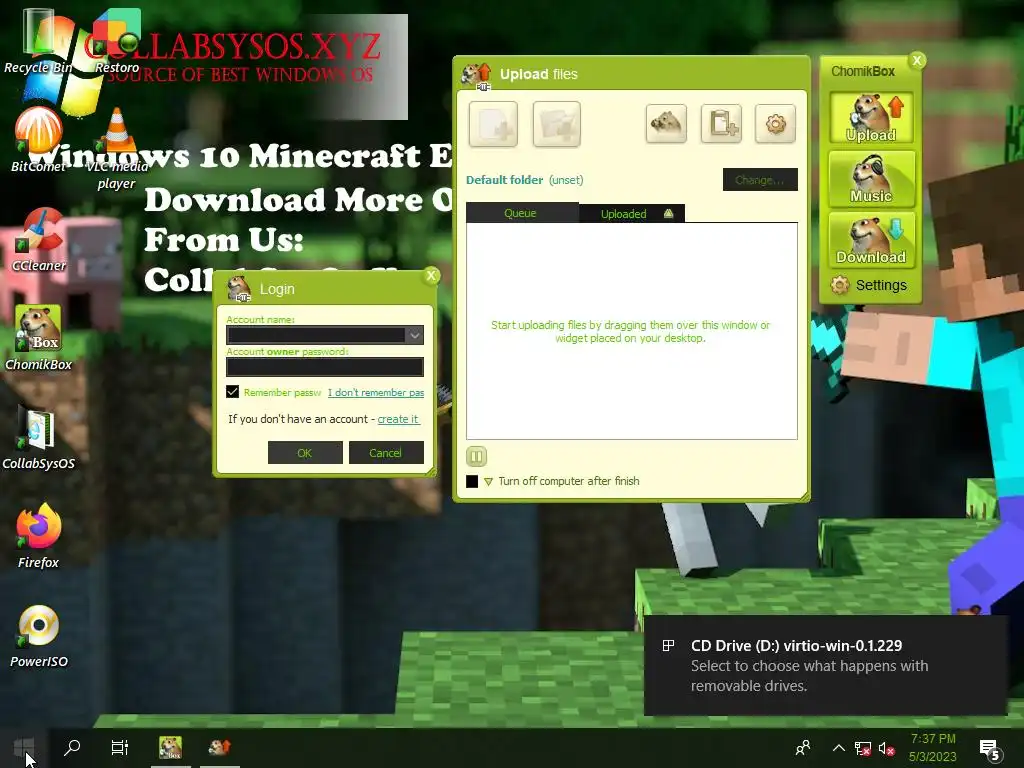
Task: Open the Download widget in ChomikBox
Action: pyautogui.click(x=871, y=240)
